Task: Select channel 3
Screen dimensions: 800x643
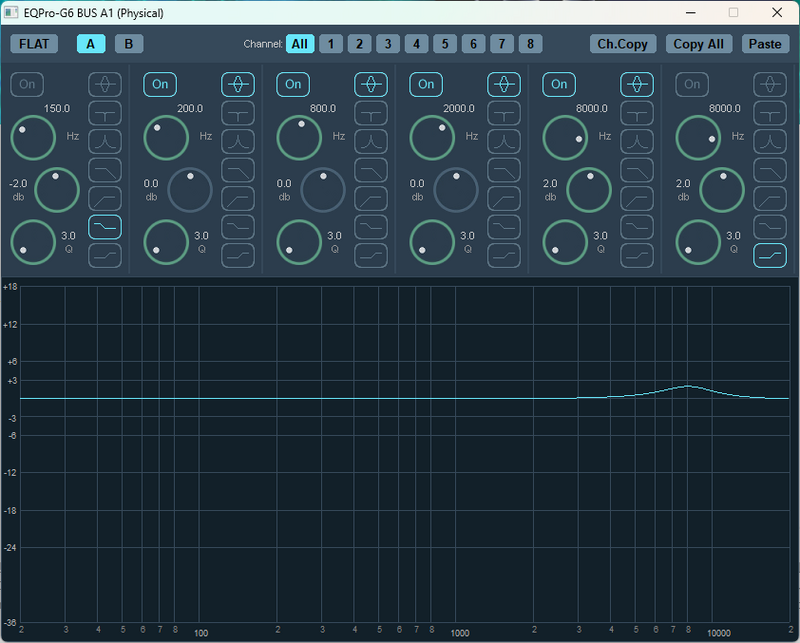Action: coord(388,44)
